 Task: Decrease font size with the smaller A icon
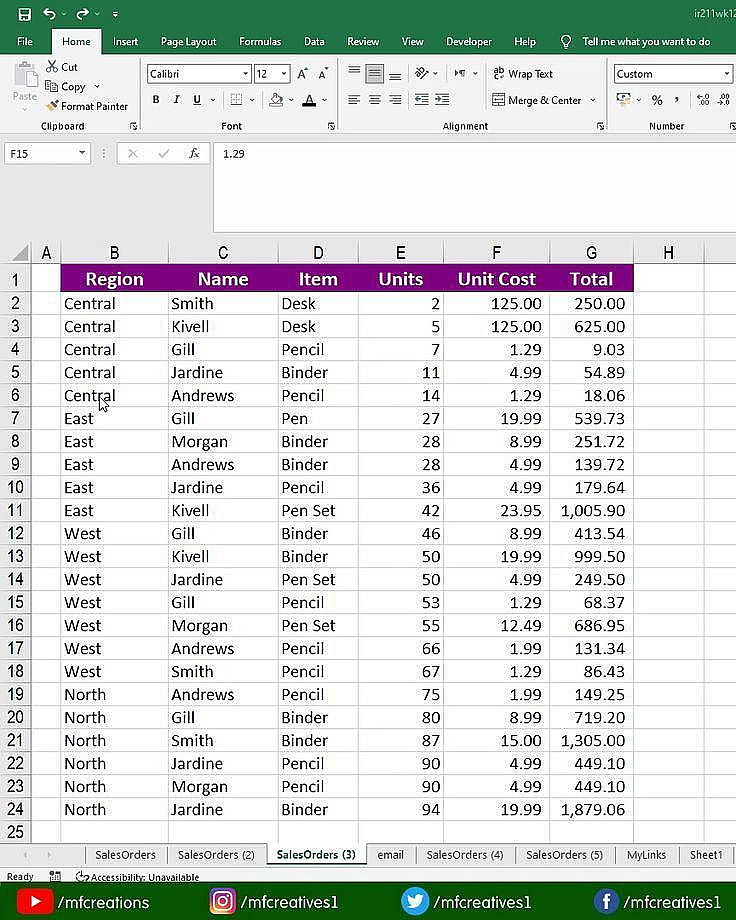point(323,73)
